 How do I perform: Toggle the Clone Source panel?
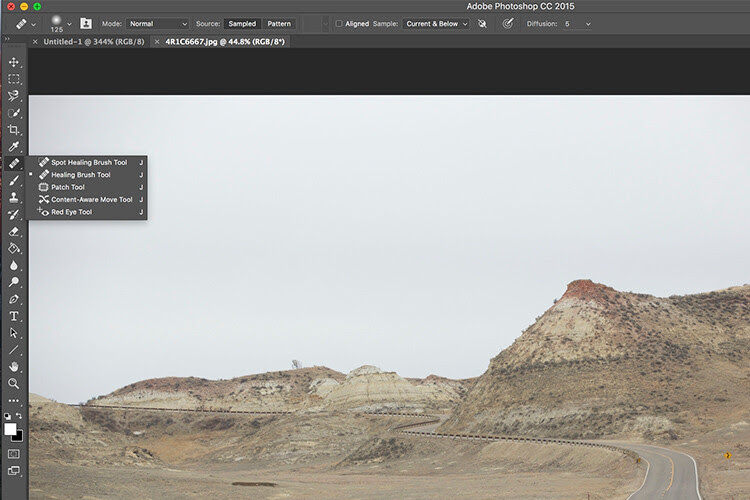(86, 23)
